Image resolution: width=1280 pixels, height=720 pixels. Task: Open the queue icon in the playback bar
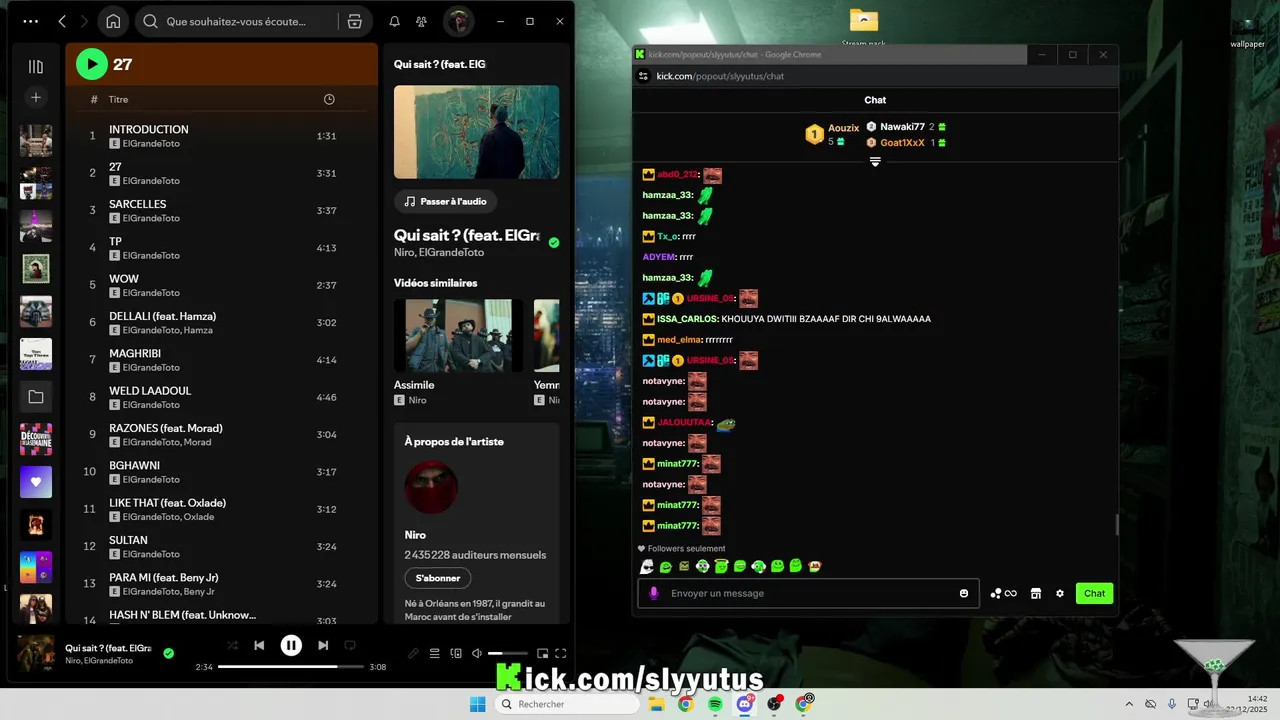pyautogui.click(x=434, y=653)
